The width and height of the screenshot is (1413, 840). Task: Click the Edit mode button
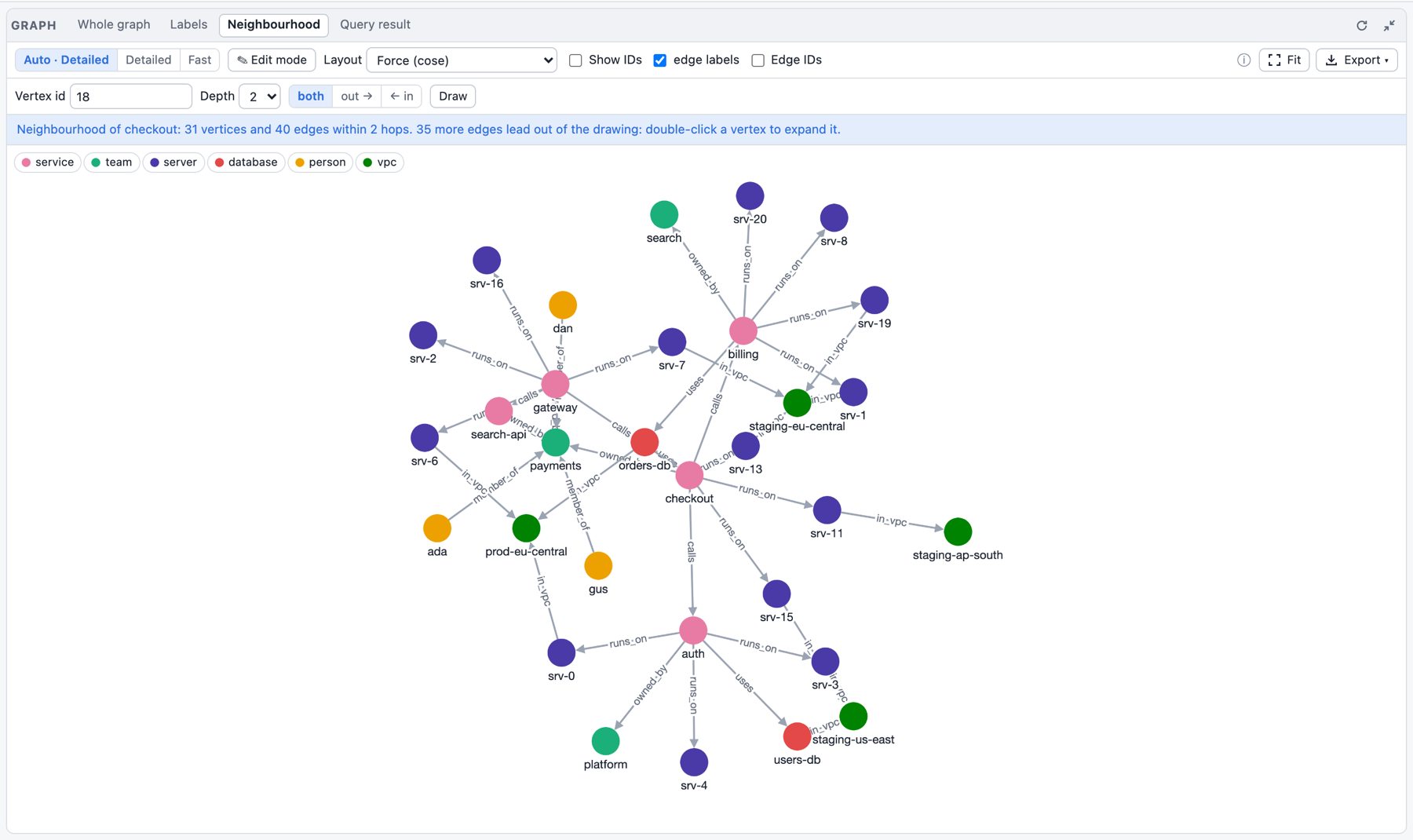coord(272,60)
